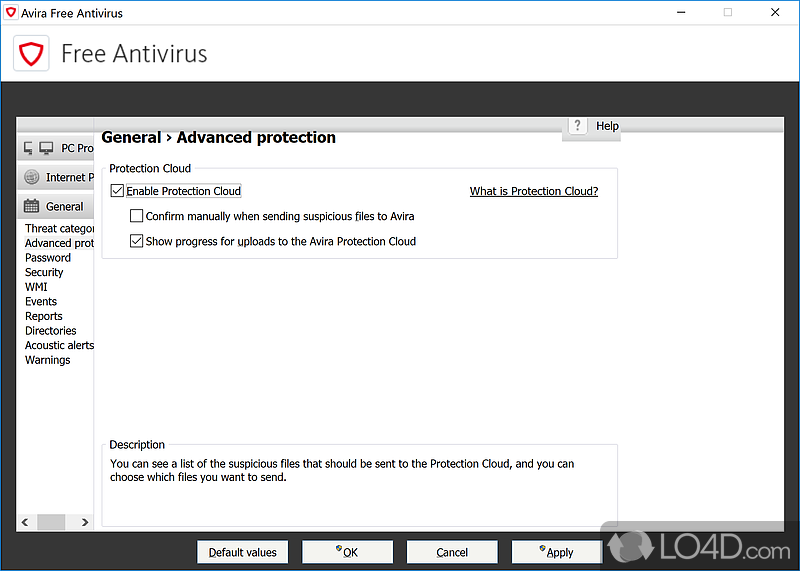The width and height of the screenshot is (800, 571).
Task: Select Reports in sidebar
Action: coord(43,316)
